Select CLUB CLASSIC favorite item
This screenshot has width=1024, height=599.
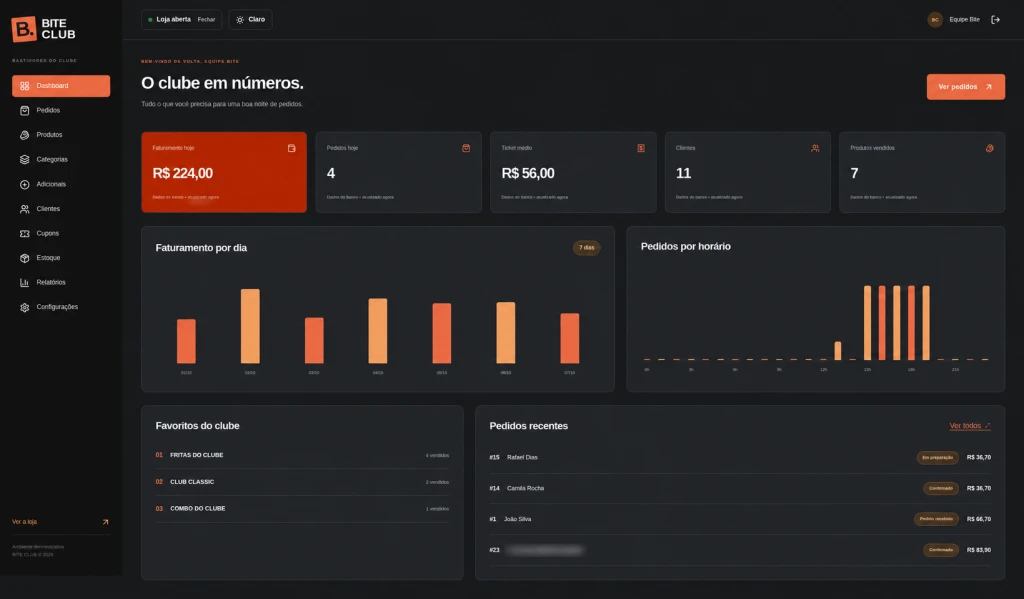coord(302,482)
